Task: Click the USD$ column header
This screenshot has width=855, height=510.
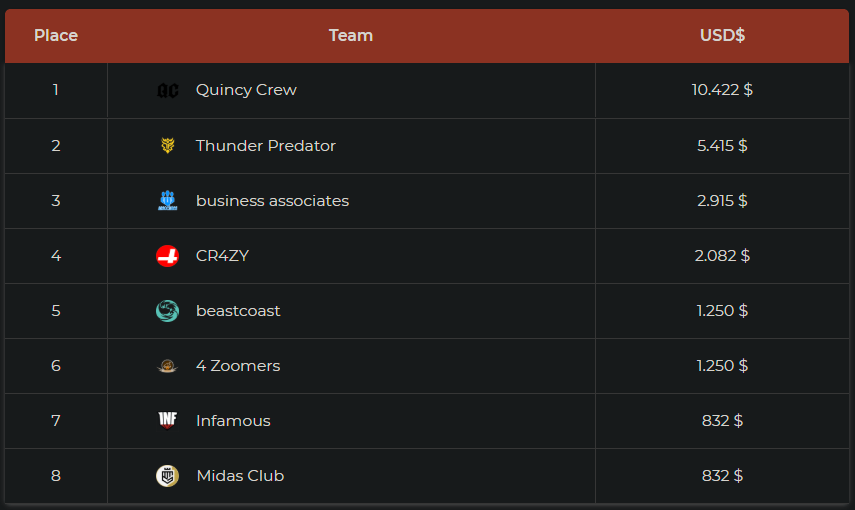Action: [x=722, y=36]
